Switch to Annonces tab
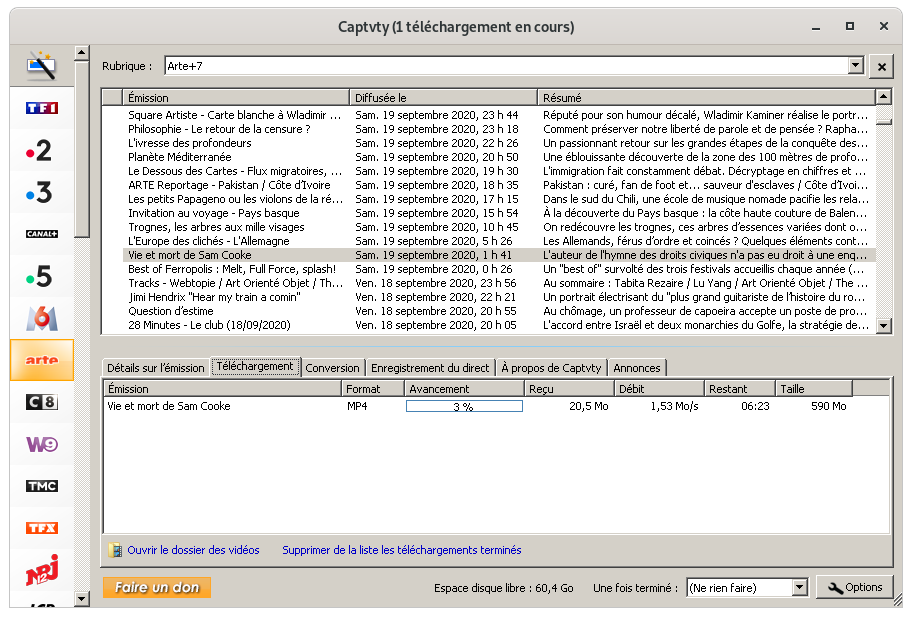The height and width of the screenshot is (617, 912). pos(637,368)
